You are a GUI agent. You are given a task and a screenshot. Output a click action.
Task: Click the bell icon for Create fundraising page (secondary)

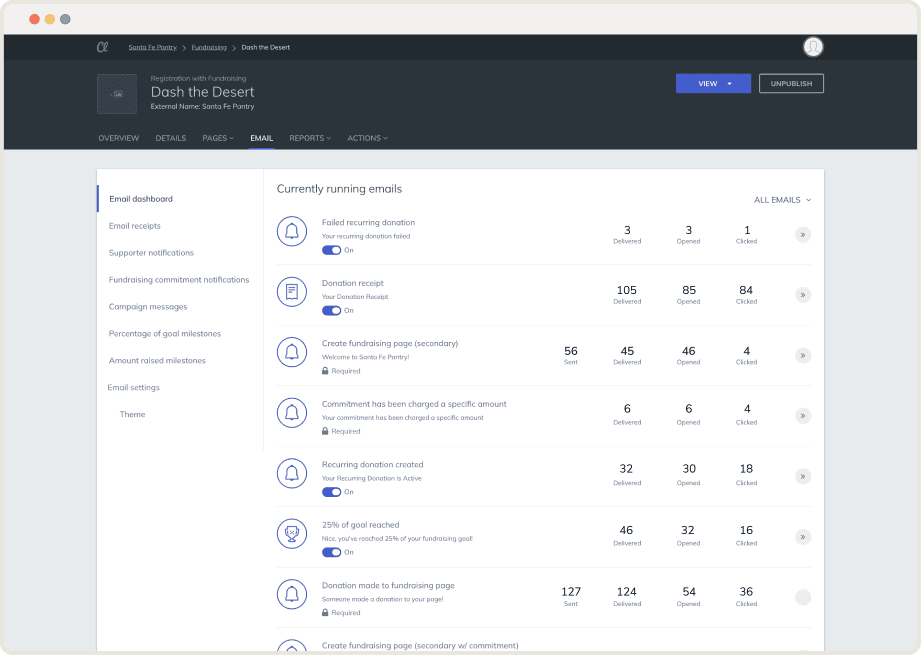292,352
